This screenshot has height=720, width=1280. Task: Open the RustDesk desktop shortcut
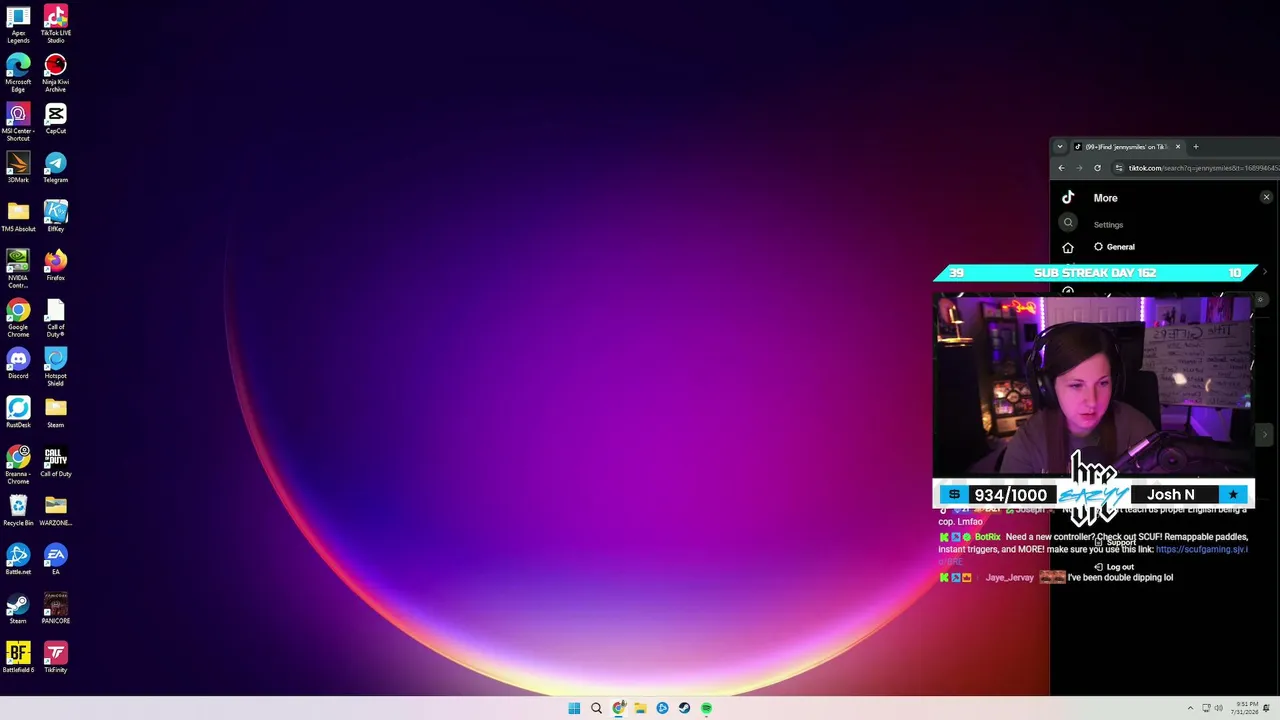pyautogui.click(x=18, y=412)
